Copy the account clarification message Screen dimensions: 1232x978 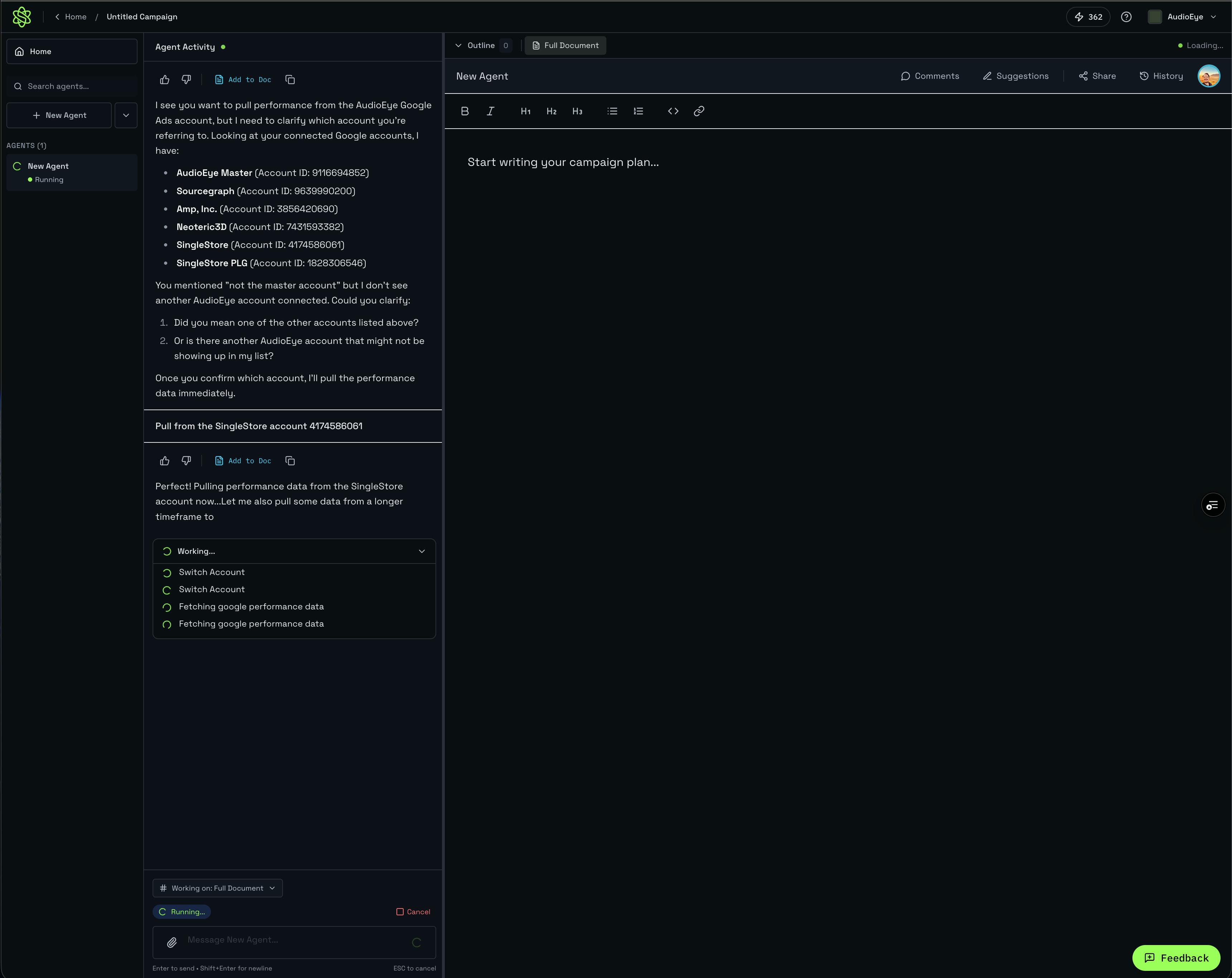290,80
